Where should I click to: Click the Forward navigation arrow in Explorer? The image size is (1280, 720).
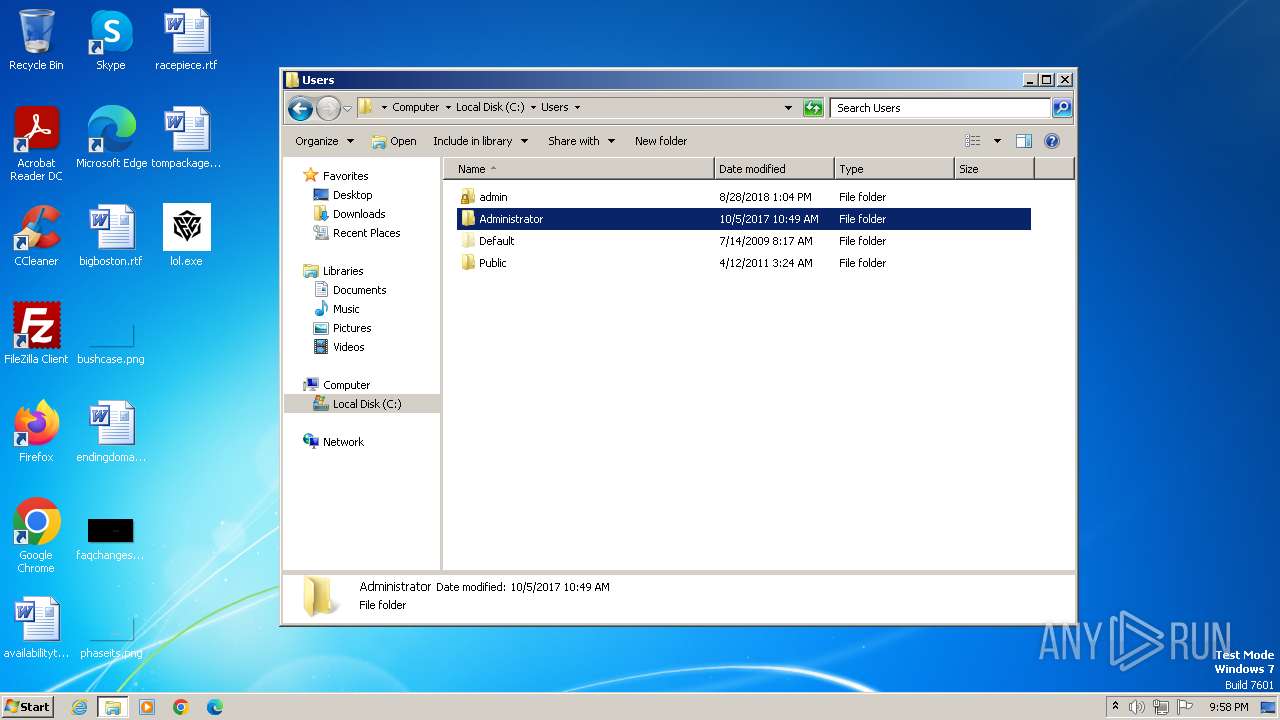click(x=328, y=108)
